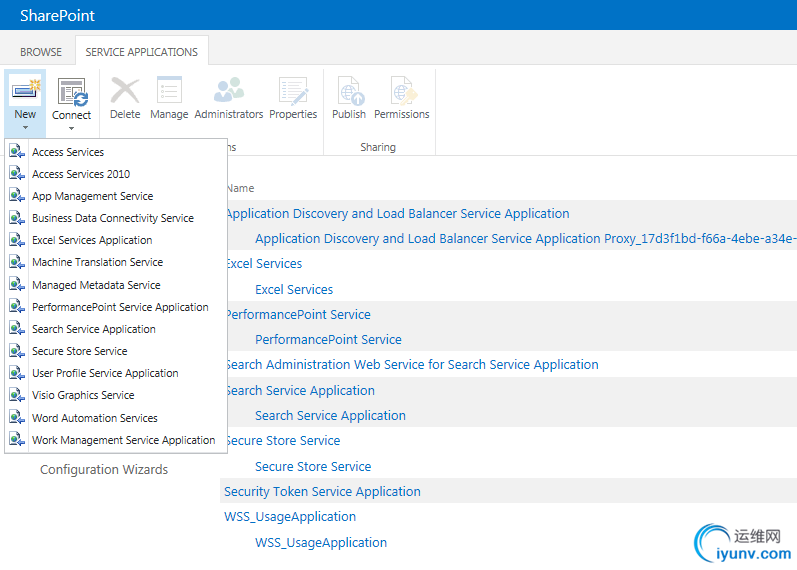797x570 pixels.
Task: Open Administrators from the ribbon
Action: pos(229,91)
